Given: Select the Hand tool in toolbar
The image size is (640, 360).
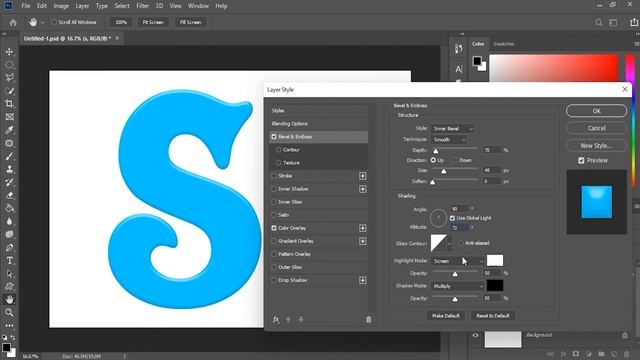Looking at the screenshot, I should tap(9, 300).
